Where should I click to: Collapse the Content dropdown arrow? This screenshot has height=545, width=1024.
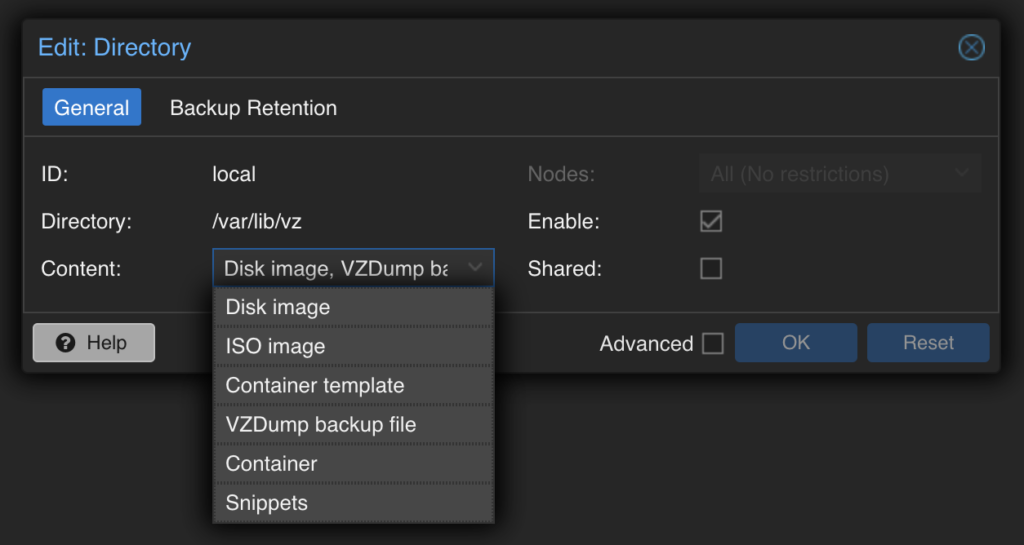point(475,268)
